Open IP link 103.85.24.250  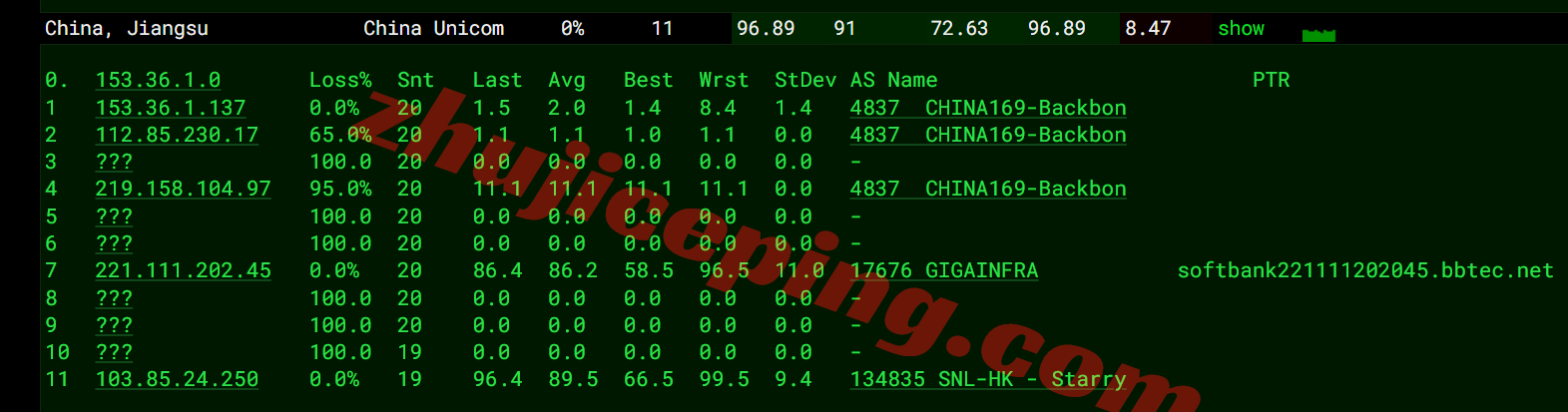(x=177, y=379)
